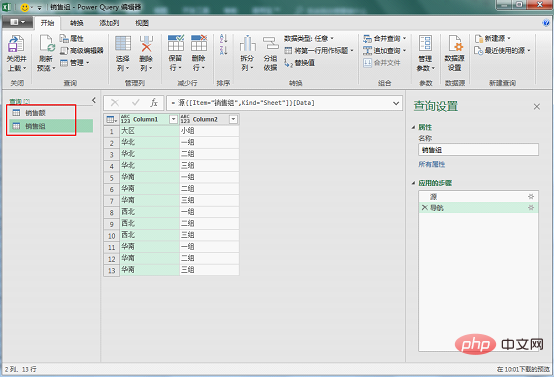Open the Append Queries (追加查询) dropdown
The width and height of the screenshot is (554, 377).
(385, 51)
